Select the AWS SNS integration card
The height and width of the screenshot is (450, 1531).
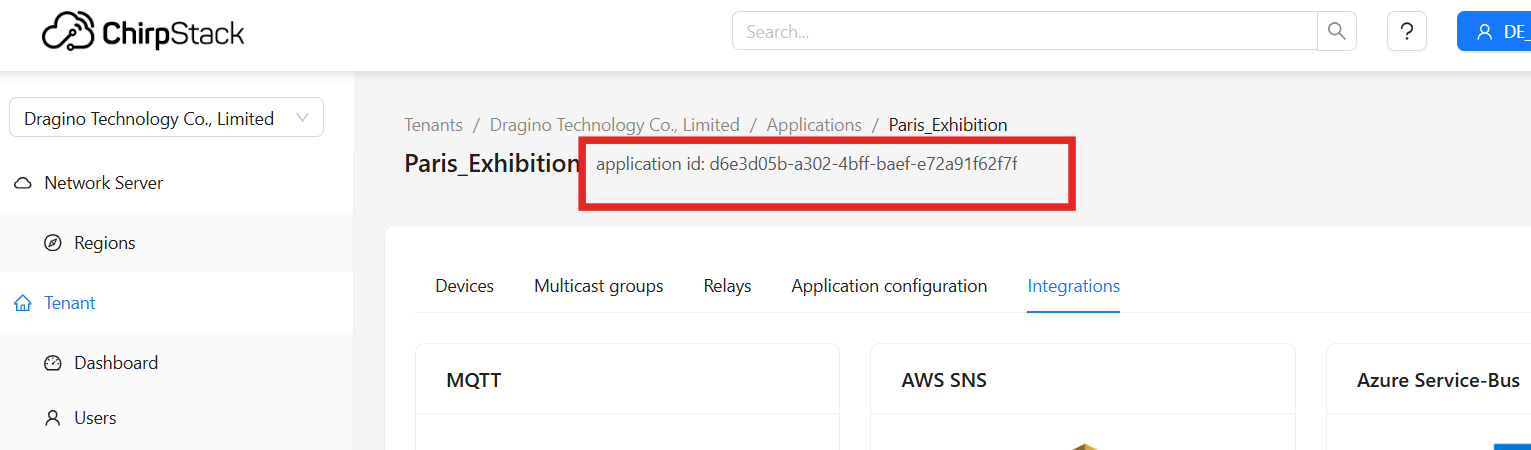click(1082, 381)
